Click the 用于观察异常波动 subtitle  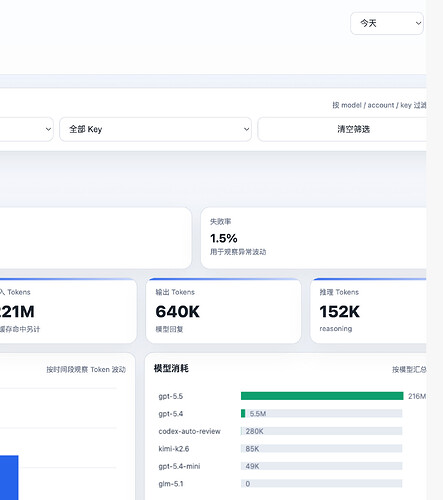tap(238, 252)
